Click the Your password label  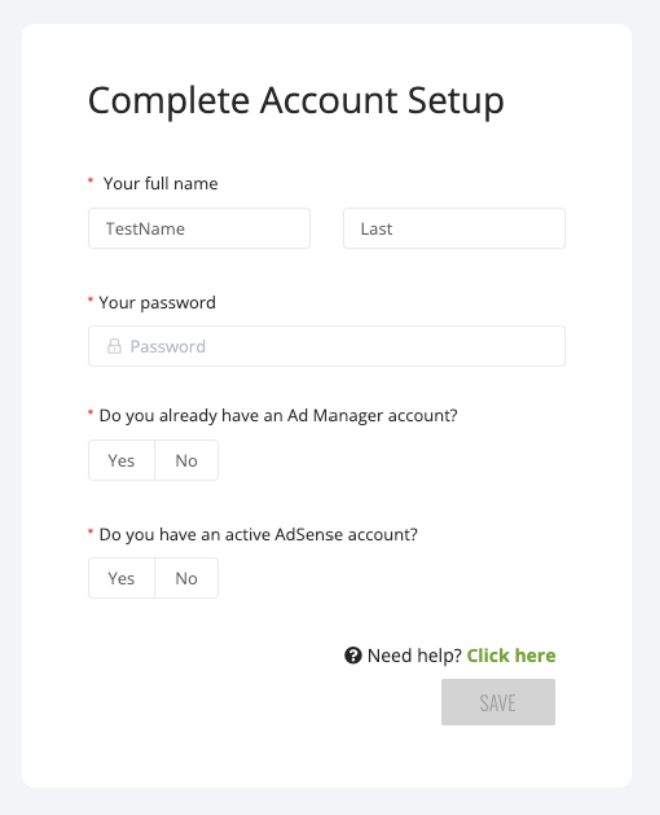[x=157, y=303]
